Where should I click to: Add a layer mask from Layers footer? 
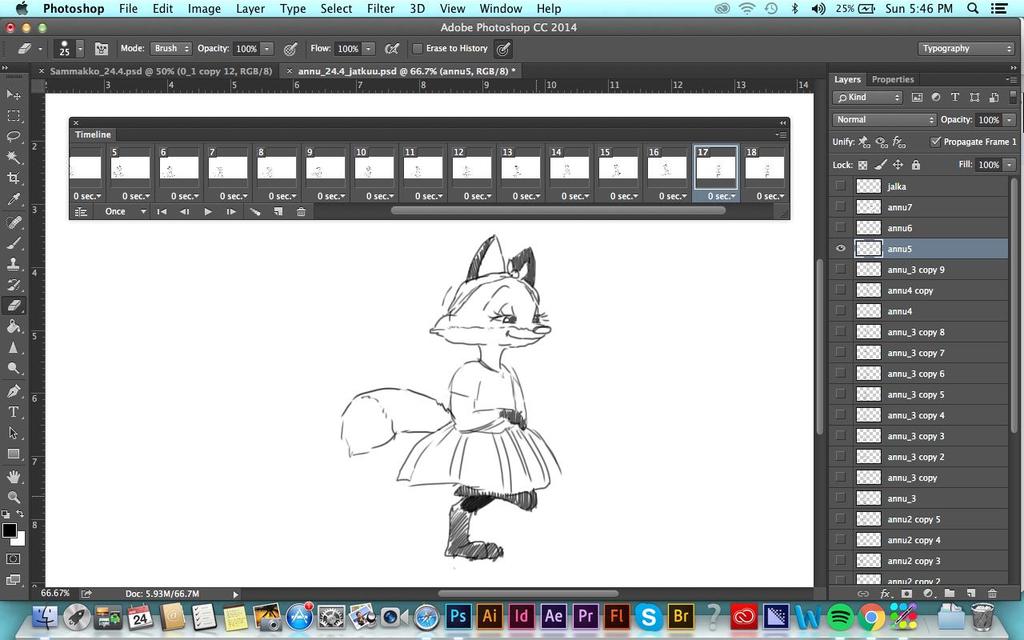click(906, 594)
